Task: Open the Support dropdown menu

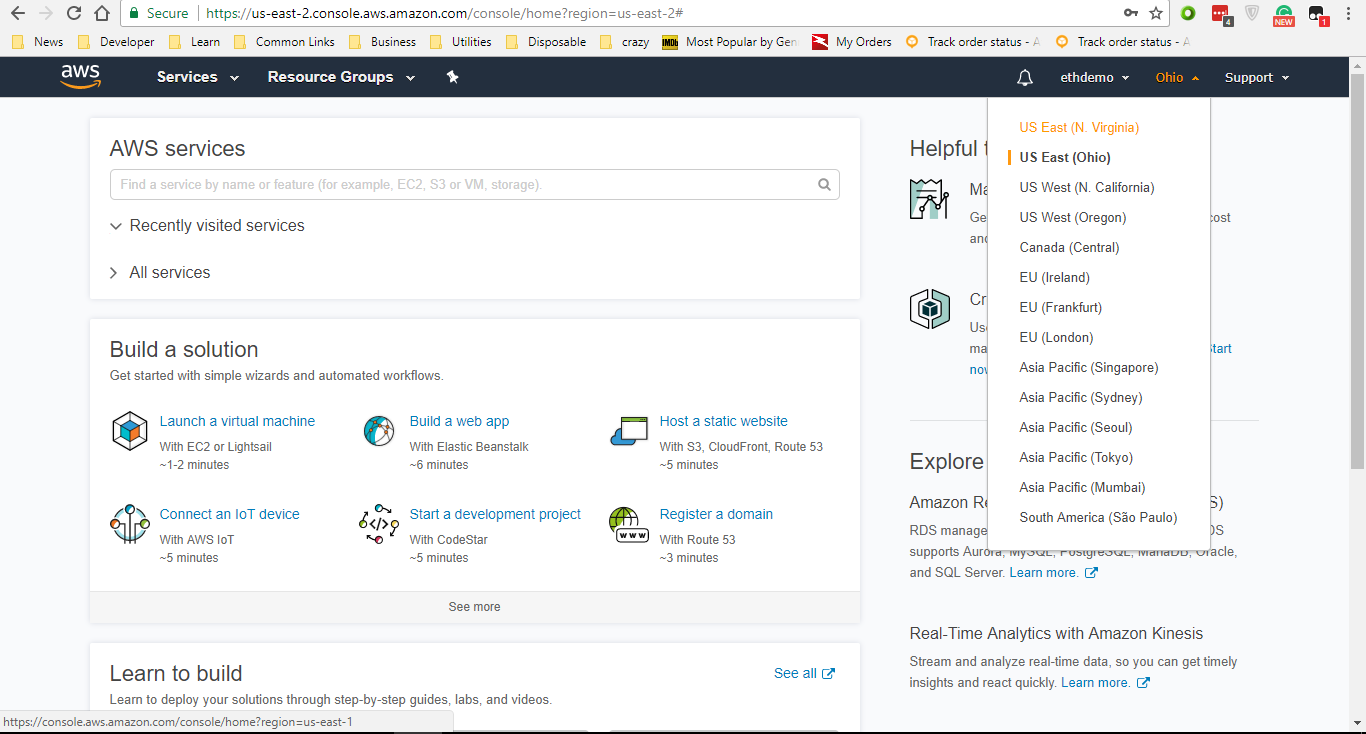Action: (1257, 77)
